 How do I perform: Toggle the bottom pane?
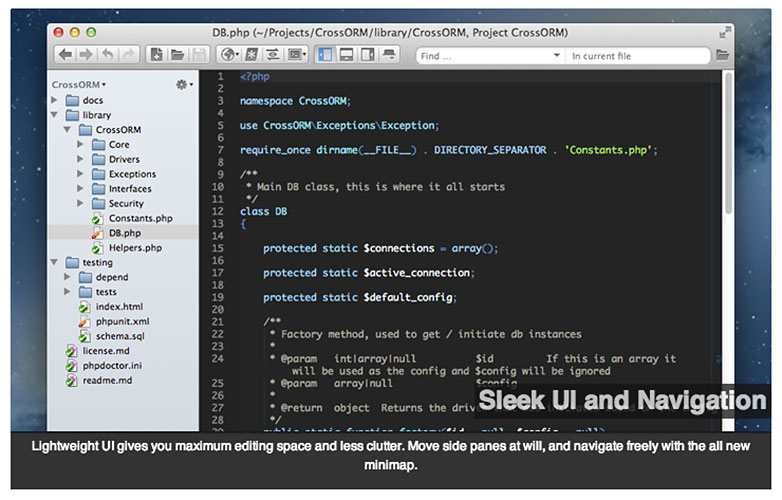346,55
